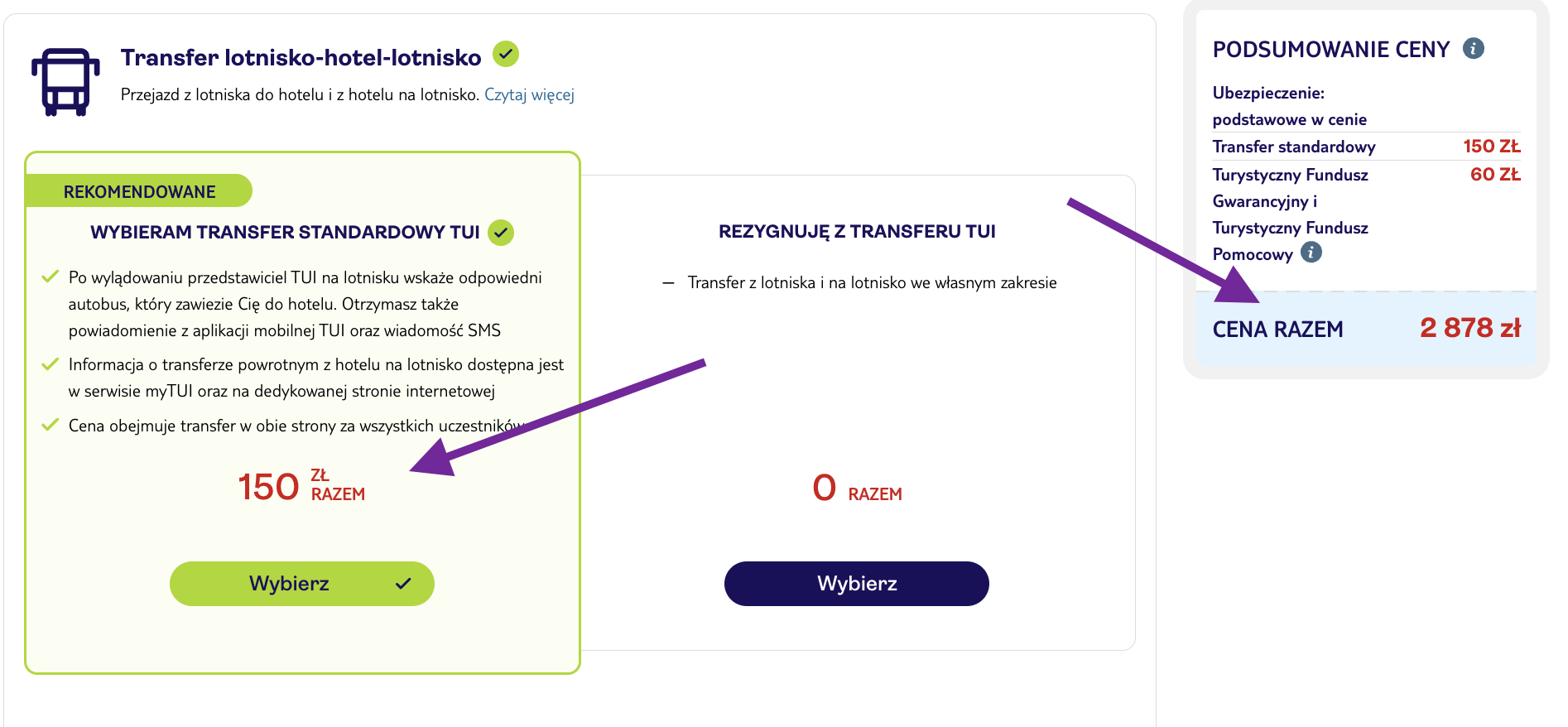Select the standard TUI transfer option
The image size is (1568, 727).
[301, 583]
